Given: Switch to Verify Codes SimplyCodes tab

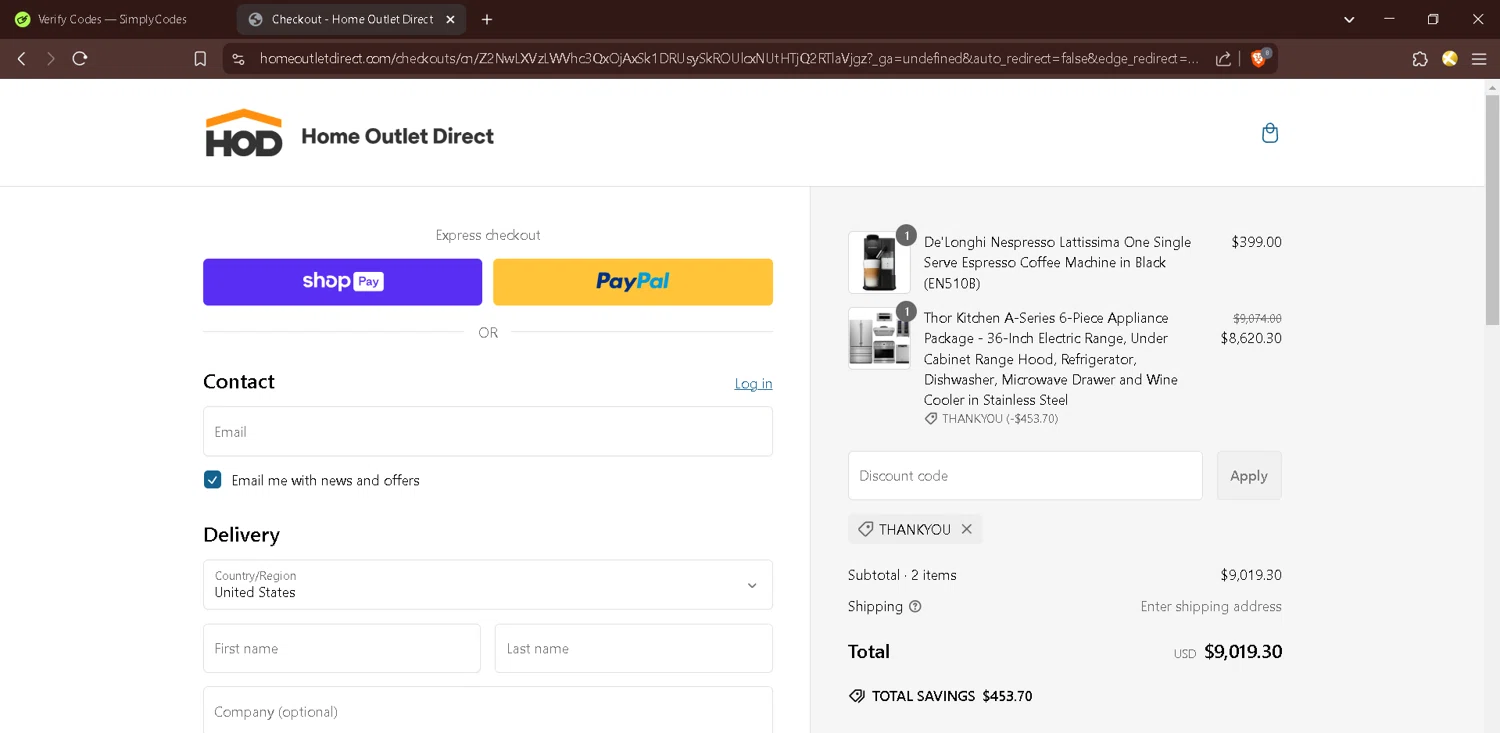Looking at the screenshot, I should point(112,19).
